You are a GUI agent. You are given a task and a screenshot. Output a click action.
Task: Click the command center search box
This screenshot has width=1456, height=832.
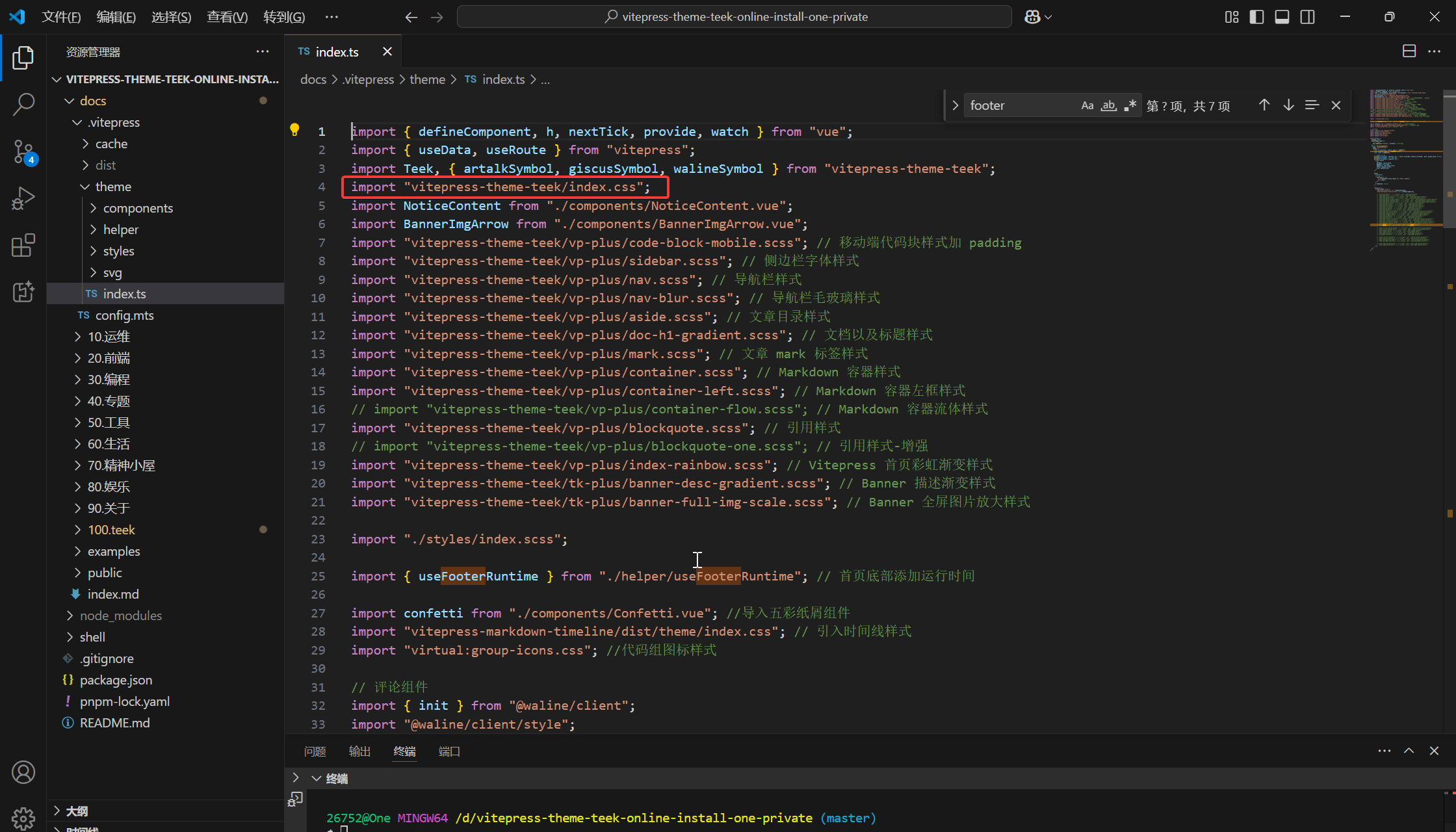pos(734,17)
